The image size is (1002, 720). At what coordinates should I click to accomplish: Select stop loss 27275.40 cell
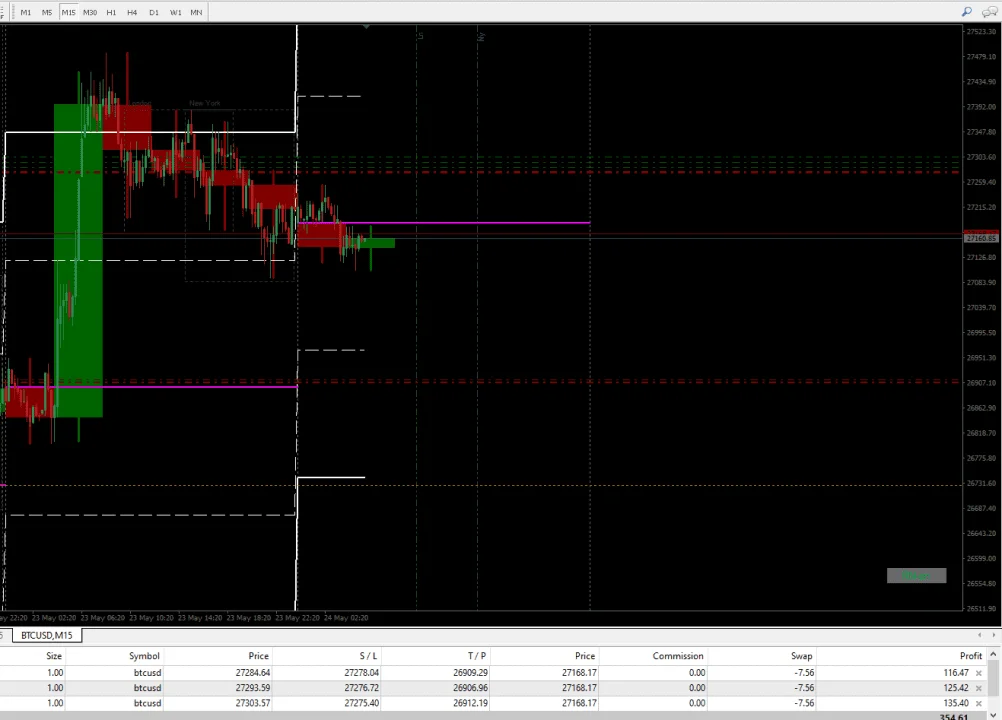pyautogui.click(x=362, y=703)
